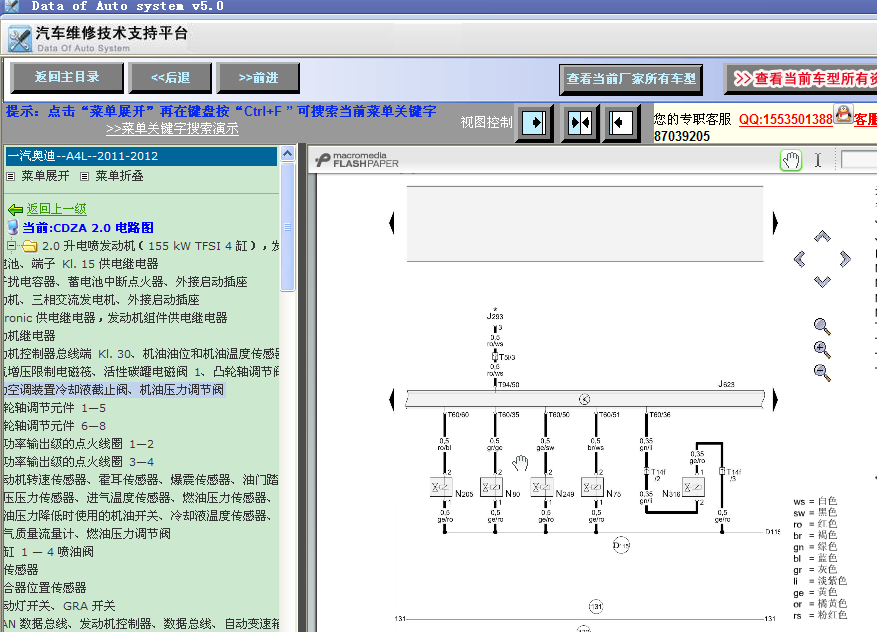
Task: Click the FlashPaper search input field
Action: point(859,160)
